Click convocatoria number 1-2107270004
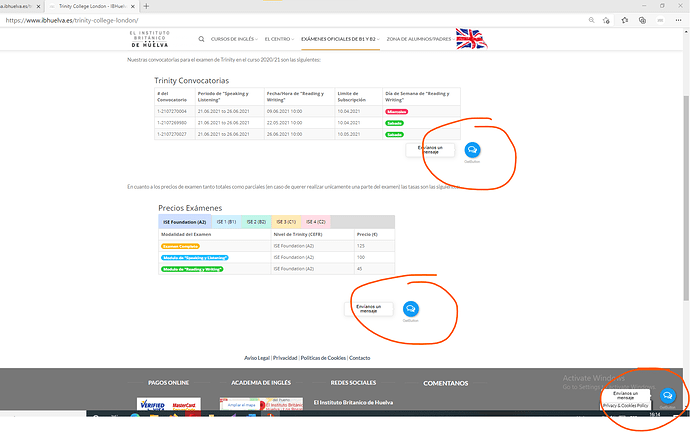 tap(172, 112)
